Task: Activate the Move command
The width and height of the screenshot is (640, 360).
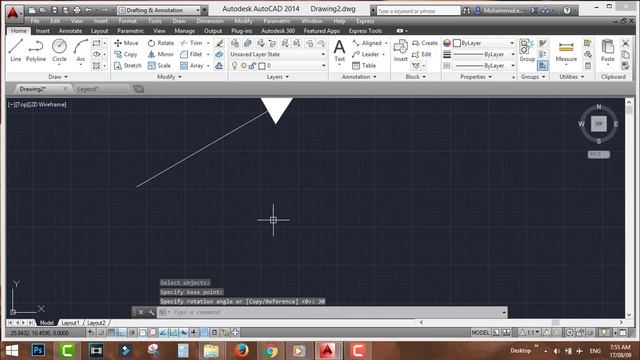Action: pyautogui.click(x=127, y=43)
